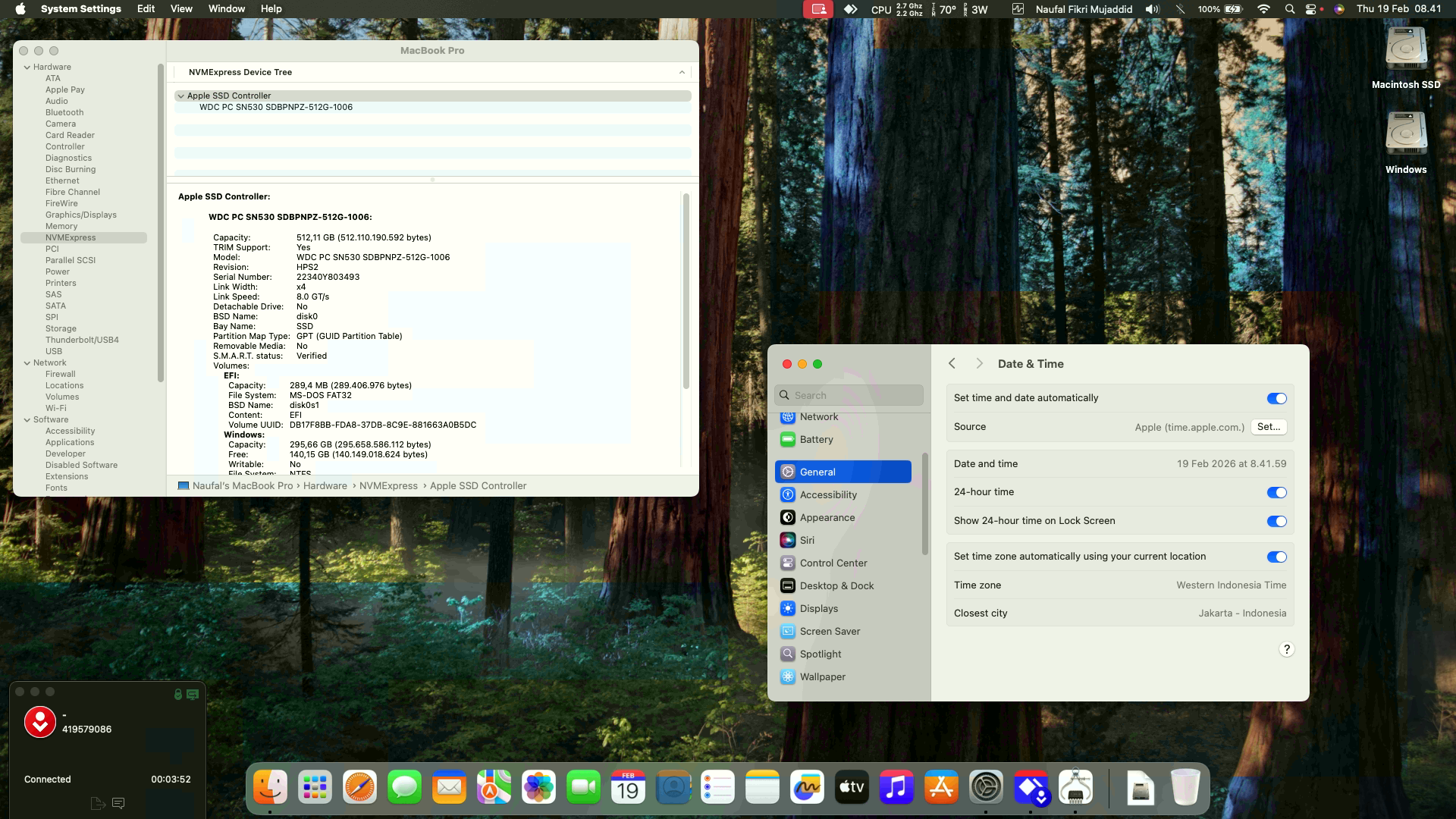Collapse the Software section in sidebar
The image size is (1456, 819).
pos(27,419)
